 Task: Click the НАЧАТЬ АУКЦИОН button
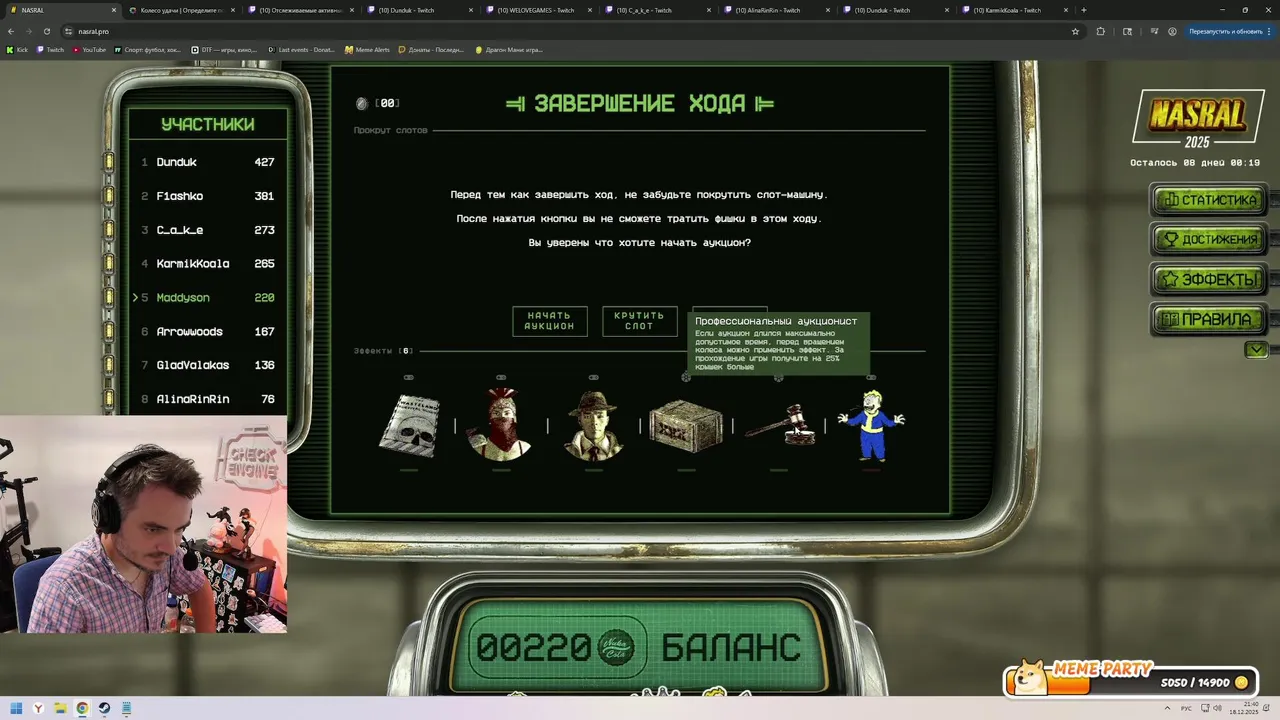(549, 321)
